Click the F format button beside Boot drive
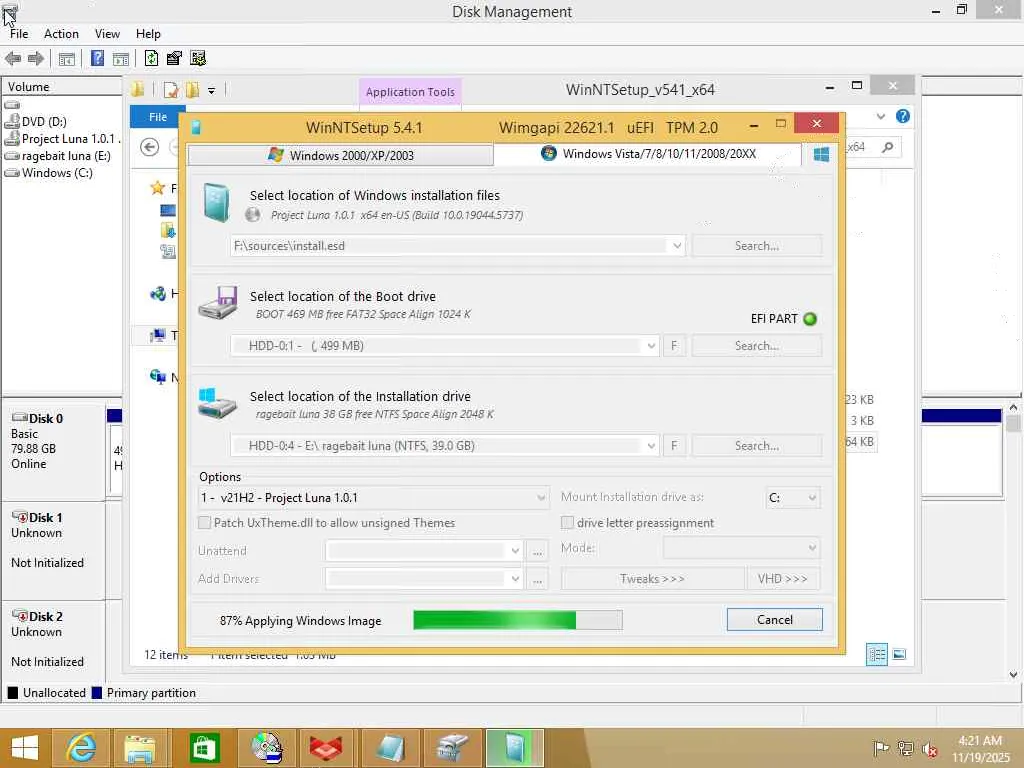The width and height of the screenshot is (1024, 768). coord(674,345)
